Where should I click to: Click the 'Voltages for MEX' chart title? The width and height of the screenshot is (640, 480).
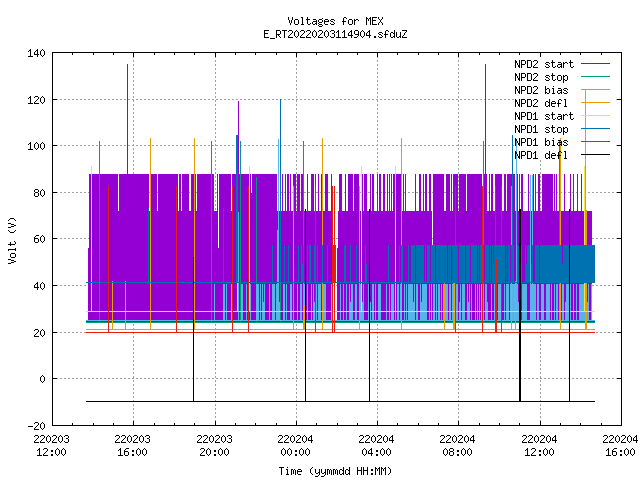335,21
